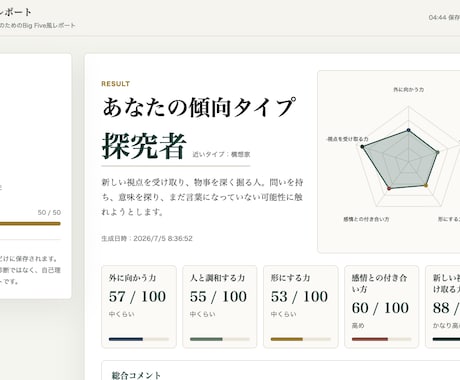The height and width of the screenshot is (380, 460).
Task: Click the RESULT label above the heading
Action: 116,84
